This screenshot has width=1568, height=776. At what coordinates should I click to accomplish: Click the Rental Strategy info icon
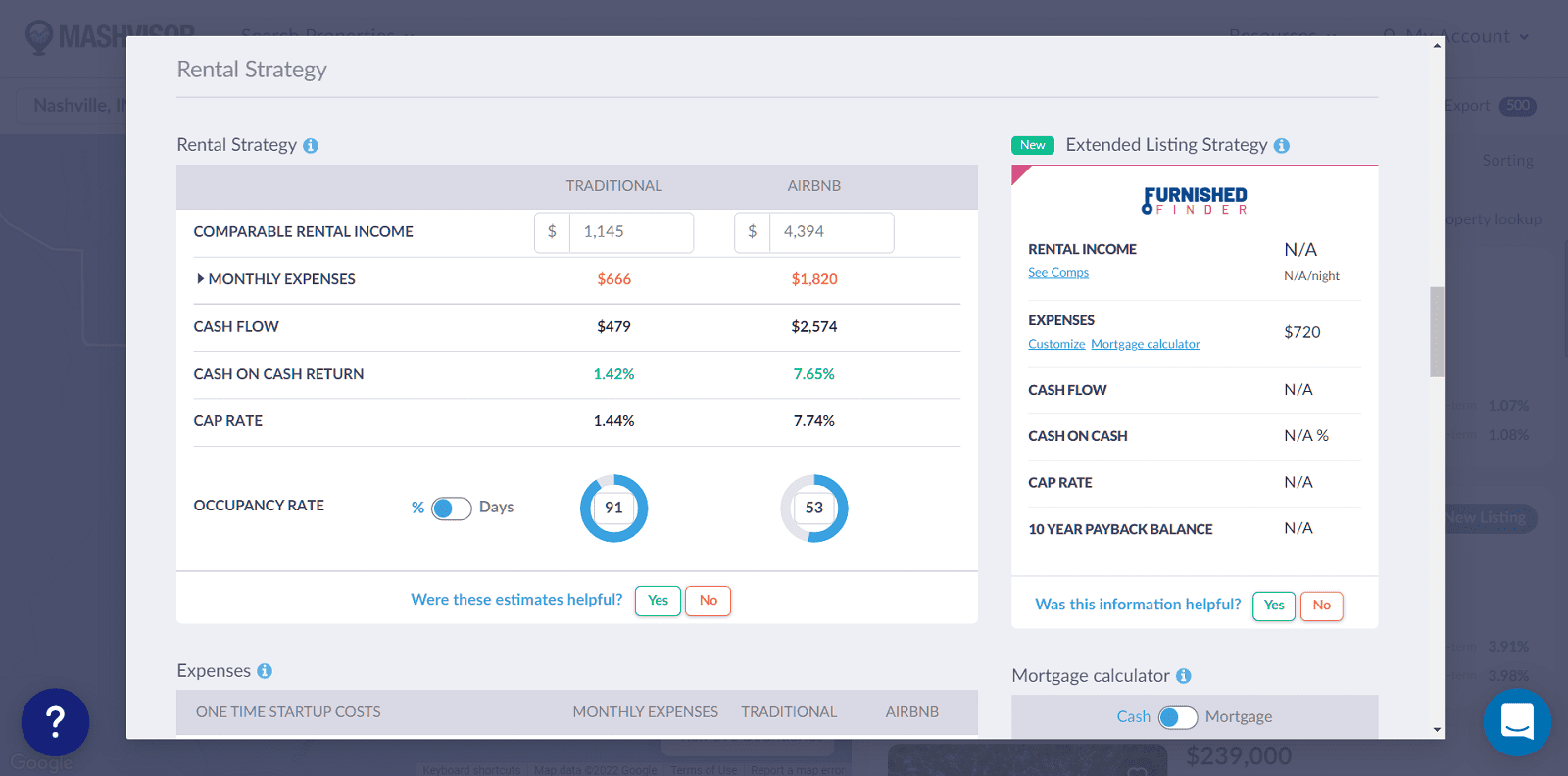click(311, 146)
